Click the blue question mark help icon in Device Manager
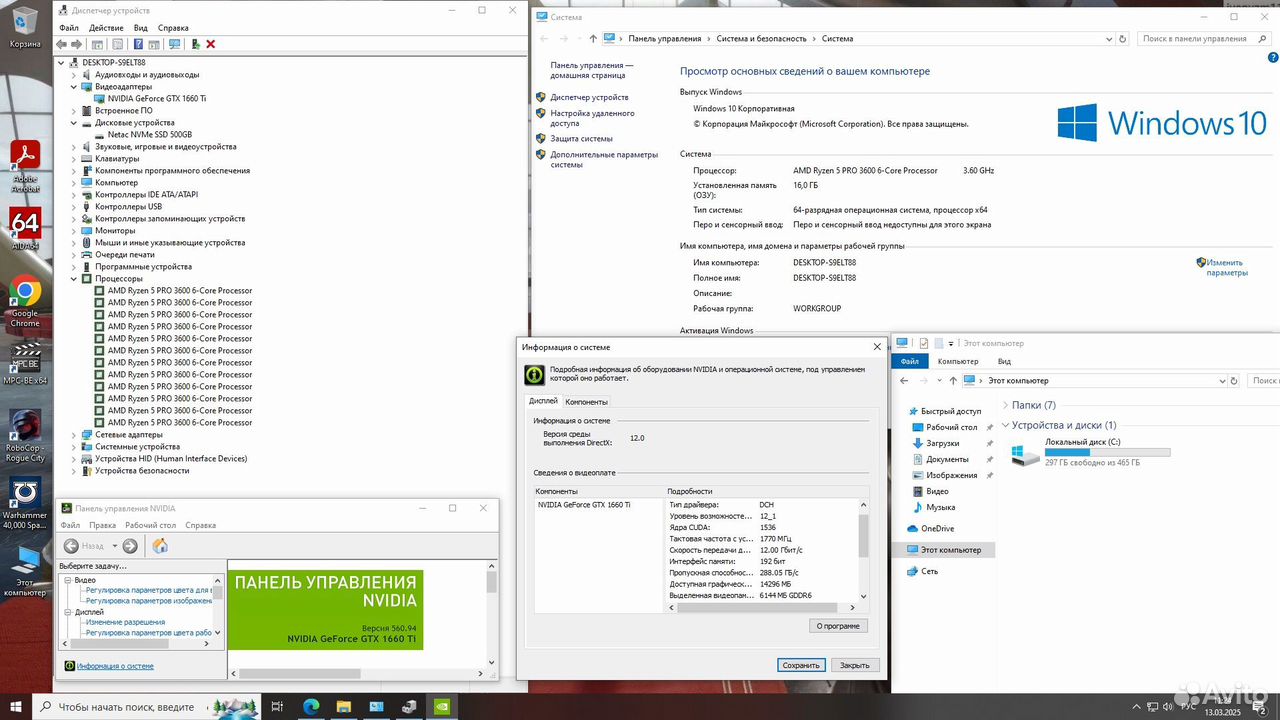The image size is (1280, 720). 139,44
